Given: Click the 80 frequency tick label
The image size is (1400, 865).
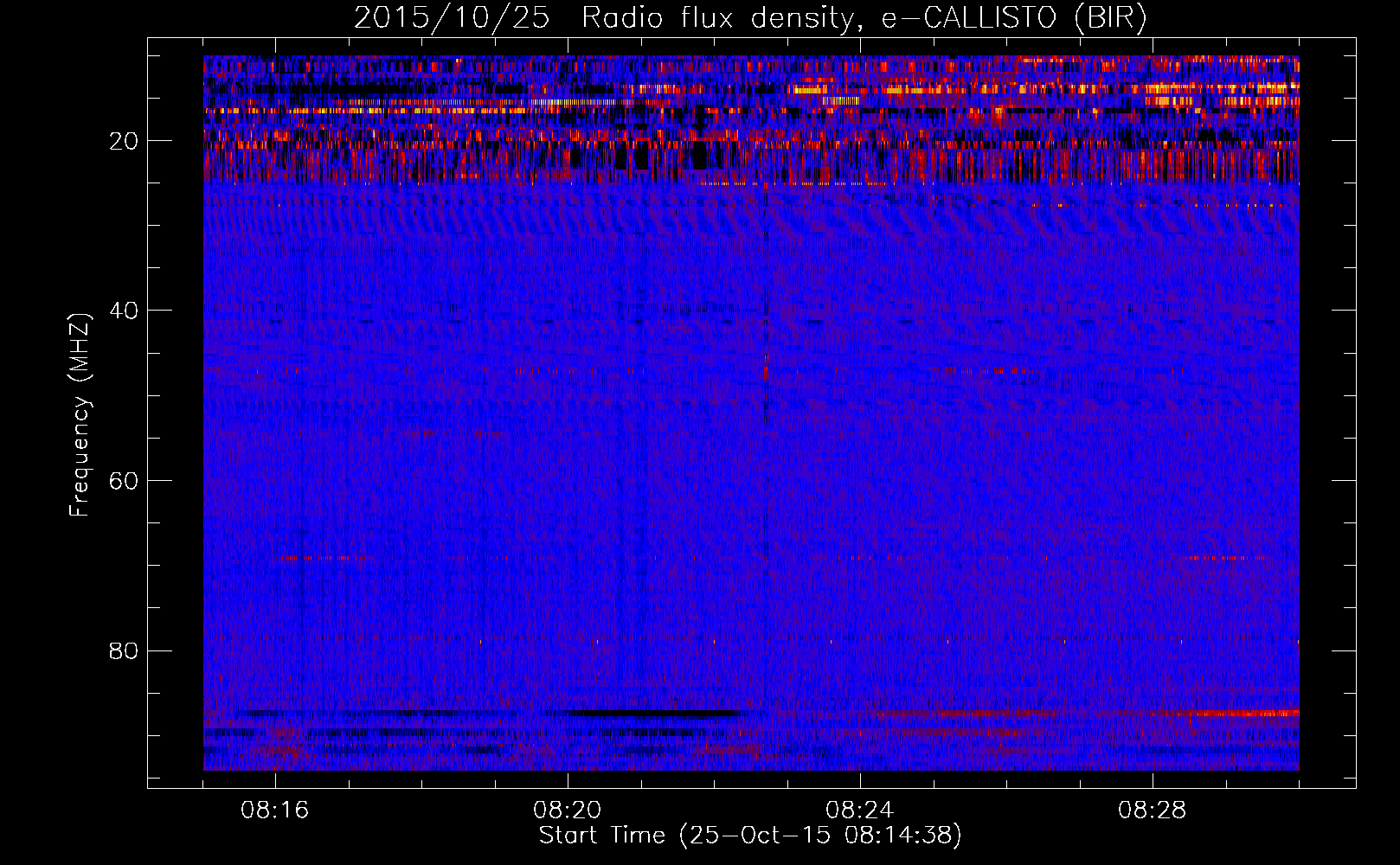Looking at the screenshot, I should click(x=125, y=650).
